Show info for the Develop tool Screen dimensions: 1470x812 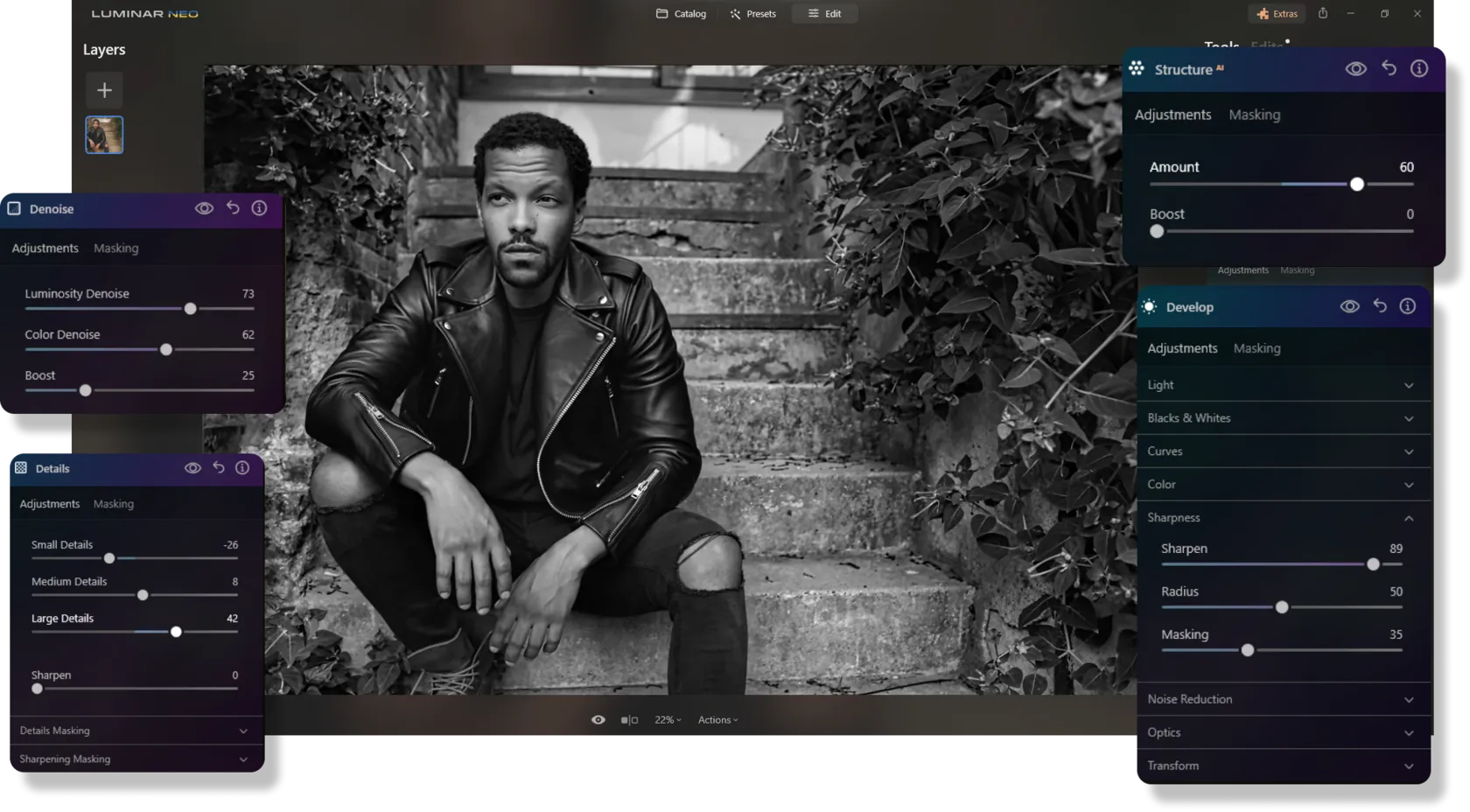(1407, 306)
